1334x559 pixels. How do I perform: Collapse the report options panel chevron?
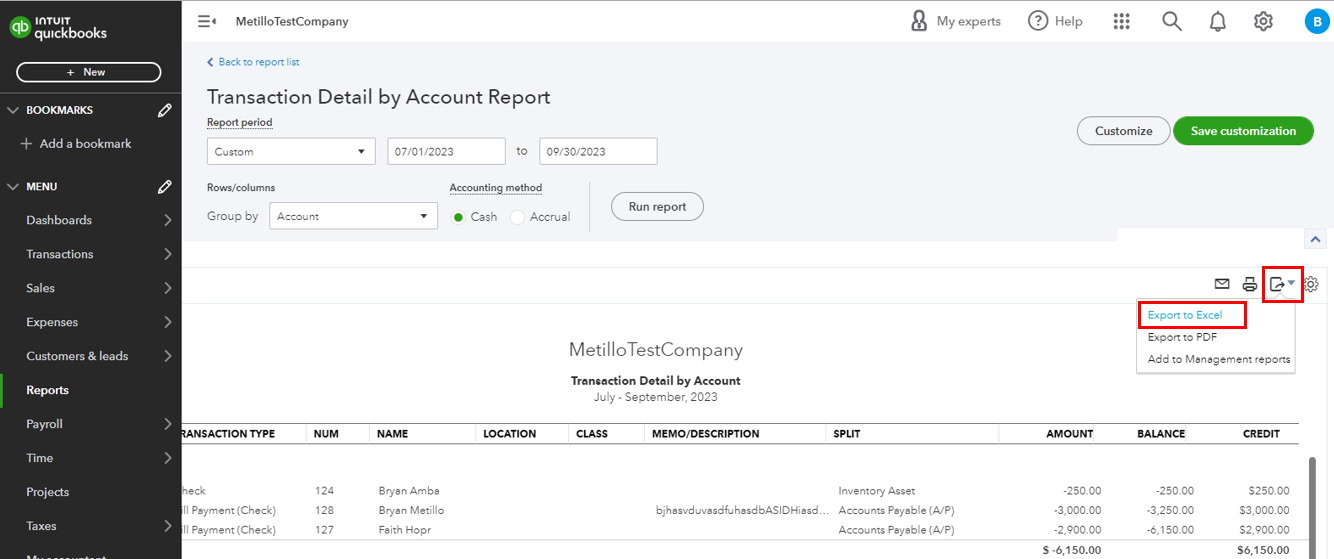(1316, 239)
